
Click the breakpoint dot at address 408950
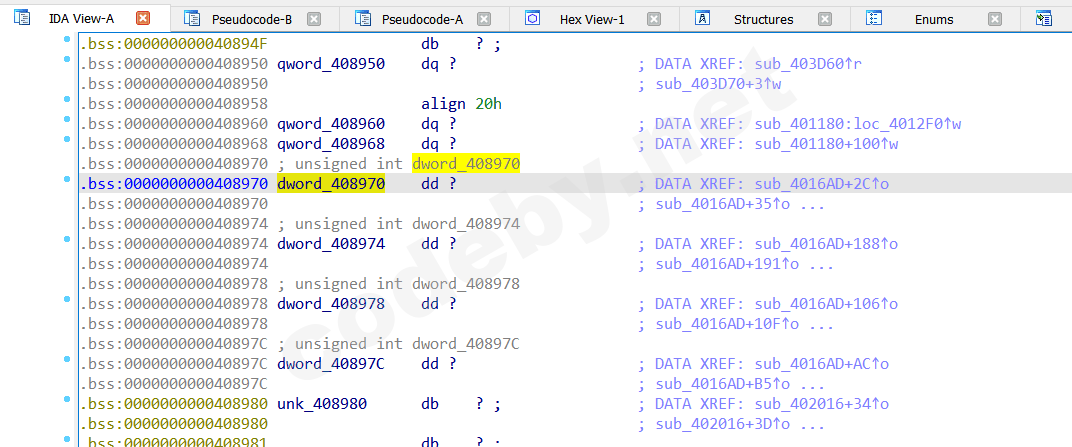[67, 59]
